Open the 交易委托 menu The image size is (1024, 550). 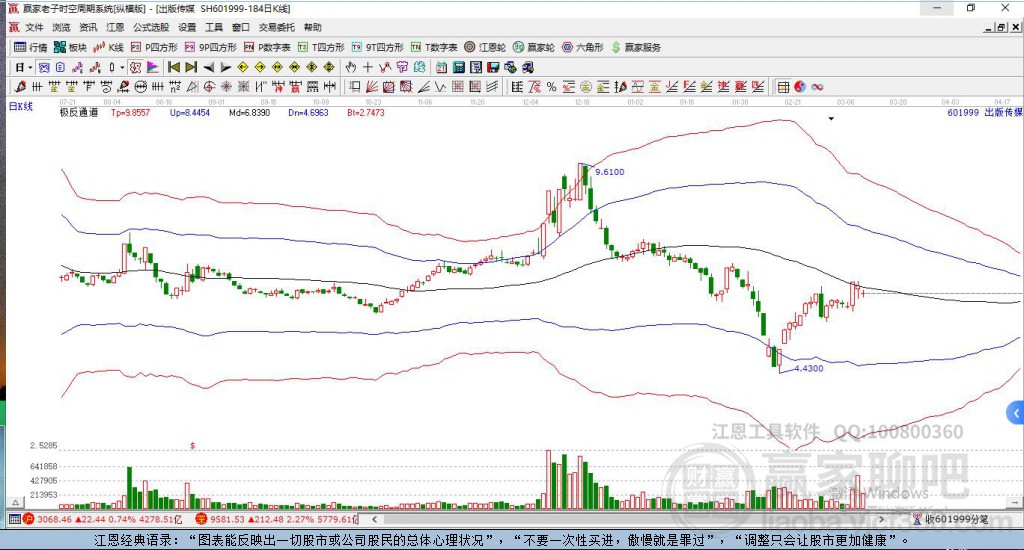[276, 27]
